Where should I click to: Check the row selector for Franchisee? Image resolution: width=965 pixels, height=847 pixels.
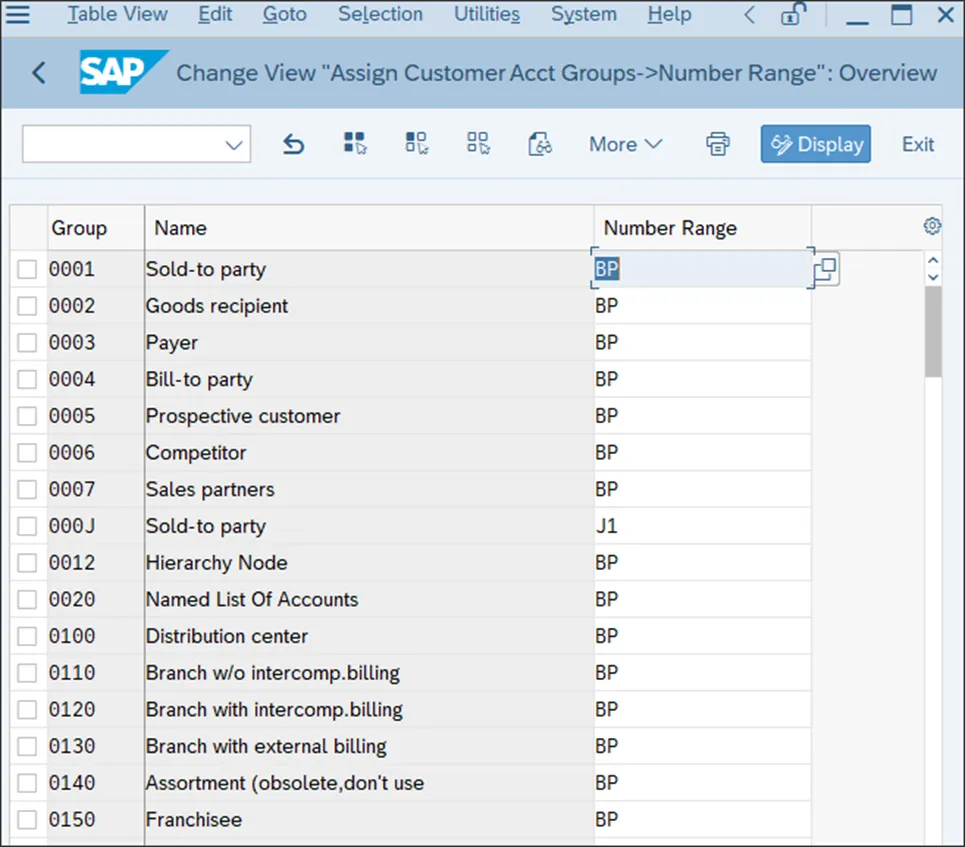pos(27,820)
